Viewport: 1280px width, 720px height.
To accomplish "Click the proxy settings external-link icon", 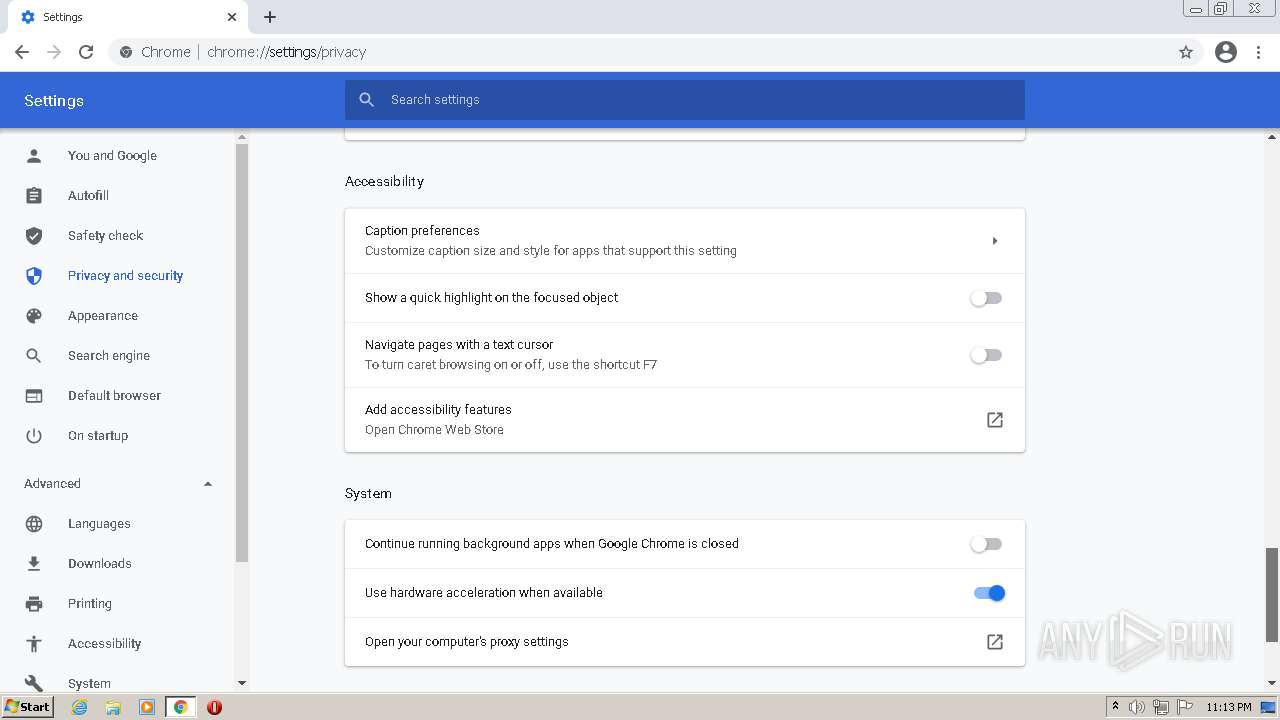I will tap(995, 642).
